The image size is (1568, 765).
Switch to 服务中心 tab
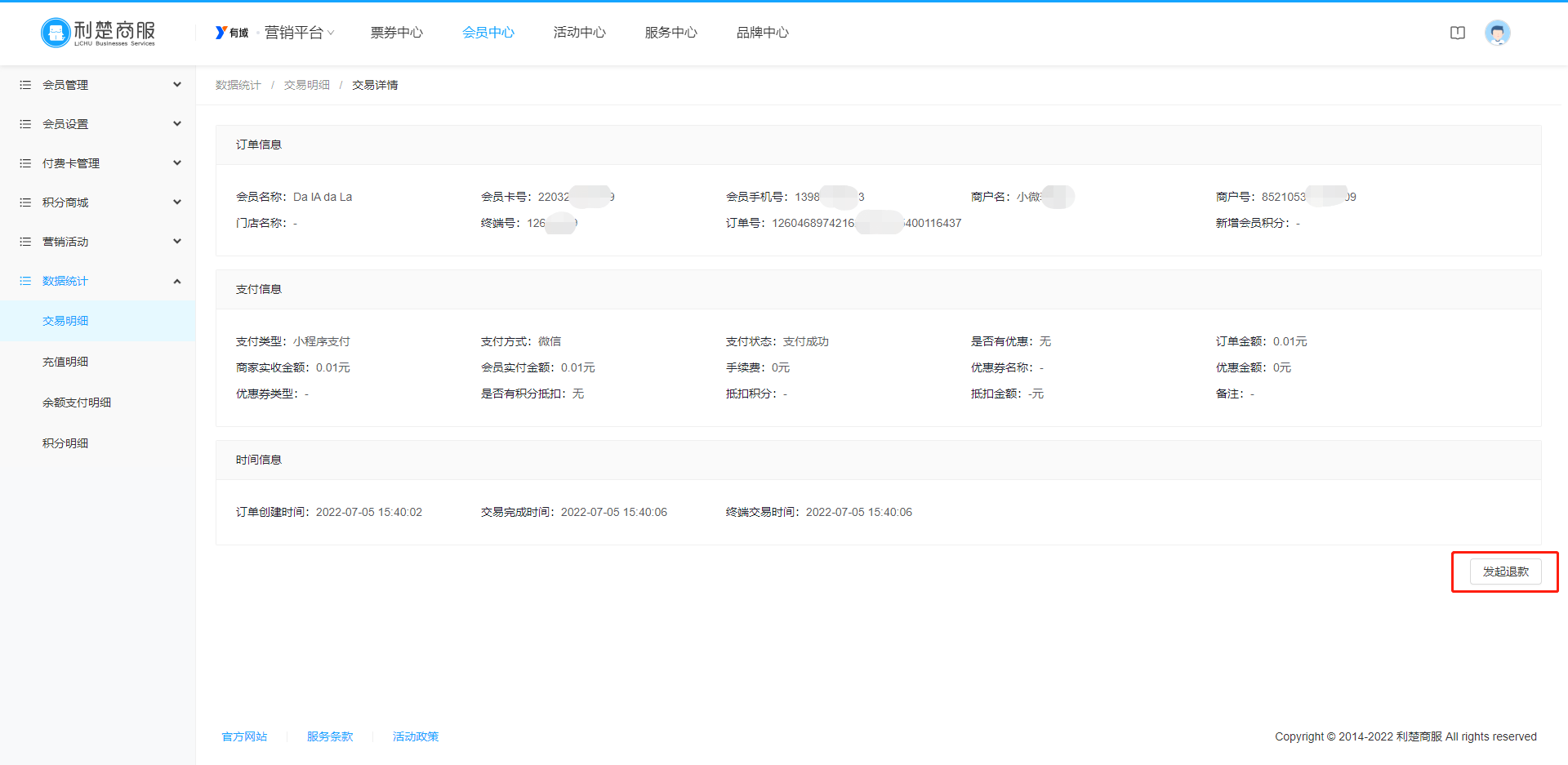pos(671,33)
